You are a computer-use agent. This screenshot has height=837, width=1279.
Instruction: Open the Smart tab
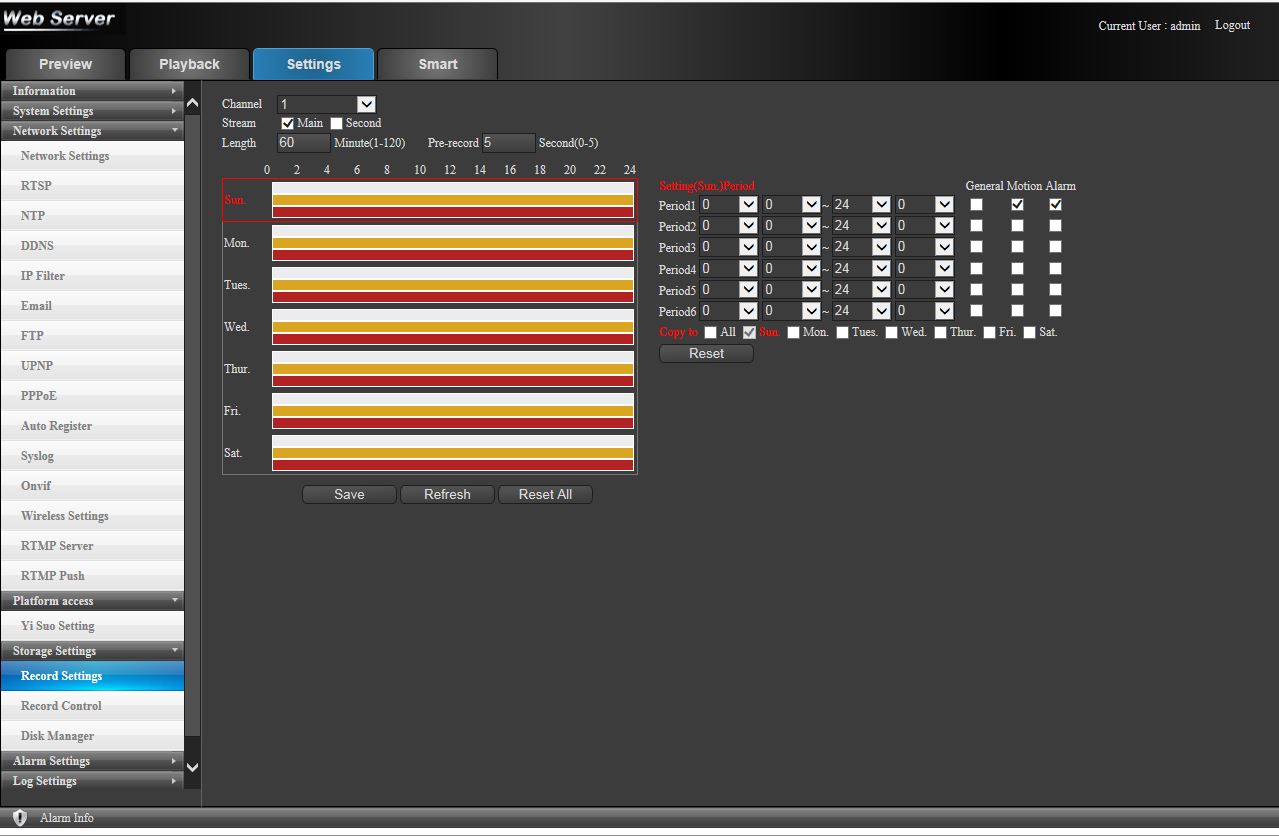click(x=437, y=64)
